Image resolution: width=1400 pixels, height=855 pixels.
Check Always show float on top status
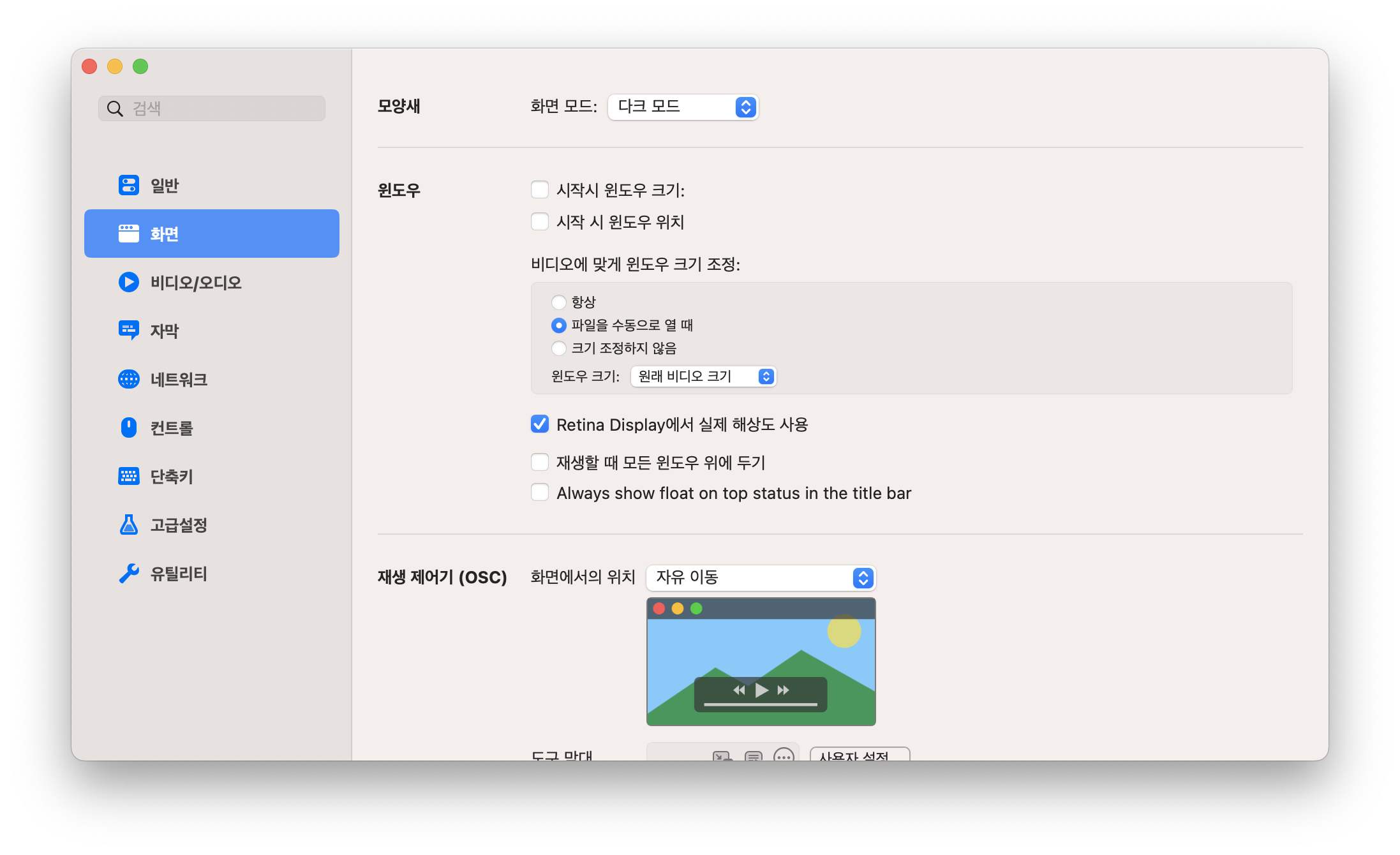[x=540, y=493]
